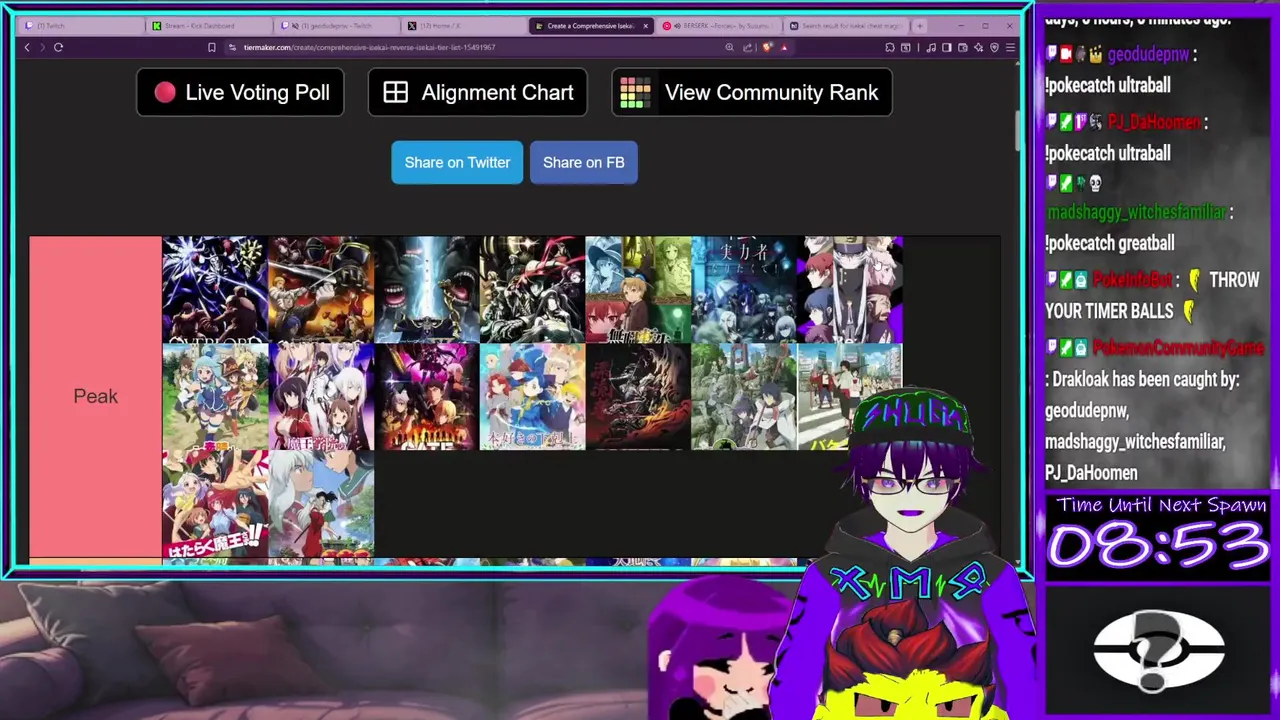Select the 本好きの下剋上 thumbnail
The image size is (1280, 720).
click(532, 396)
